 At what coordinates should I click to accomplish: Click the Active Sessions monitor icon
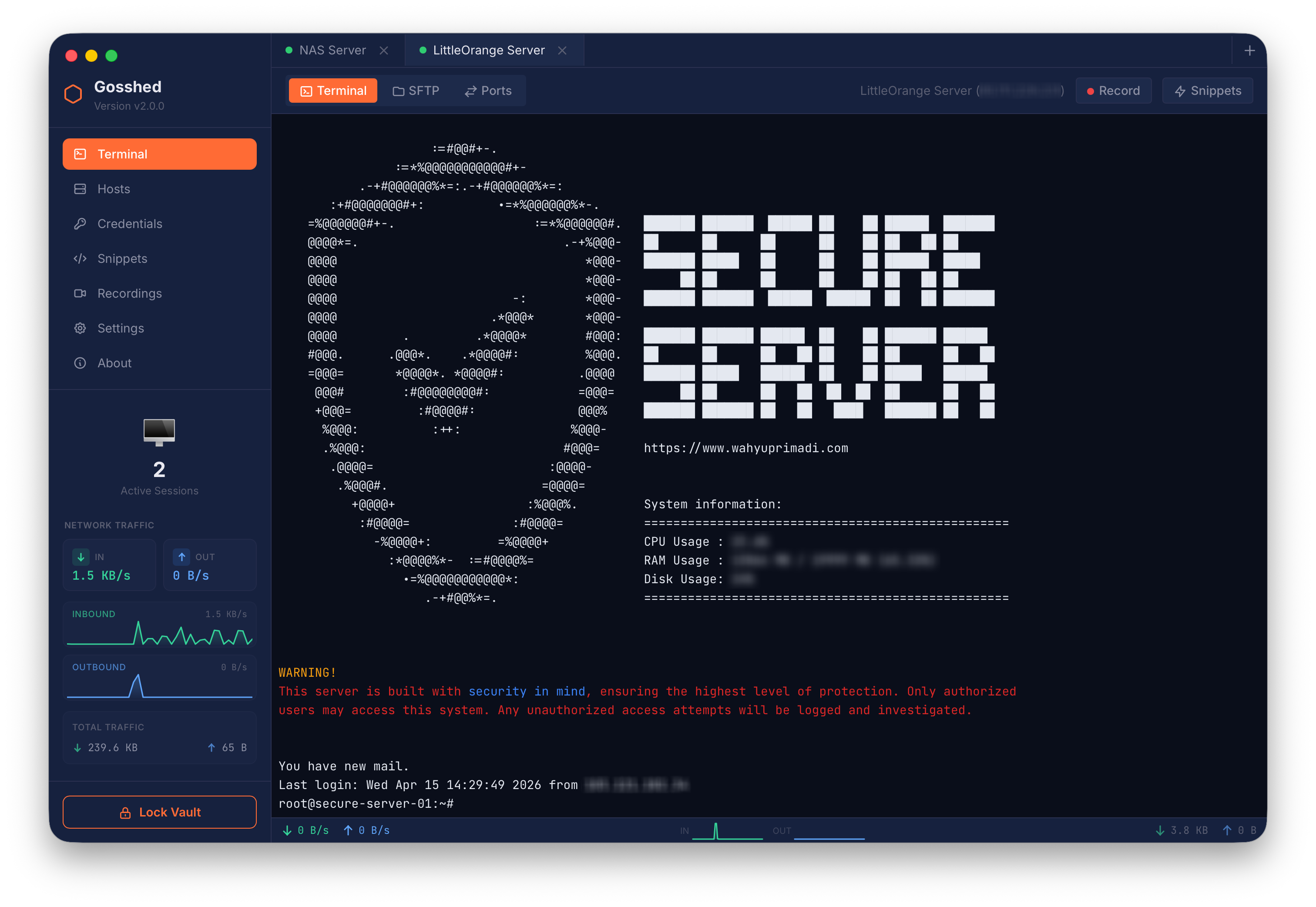click(x=159, y=433)
